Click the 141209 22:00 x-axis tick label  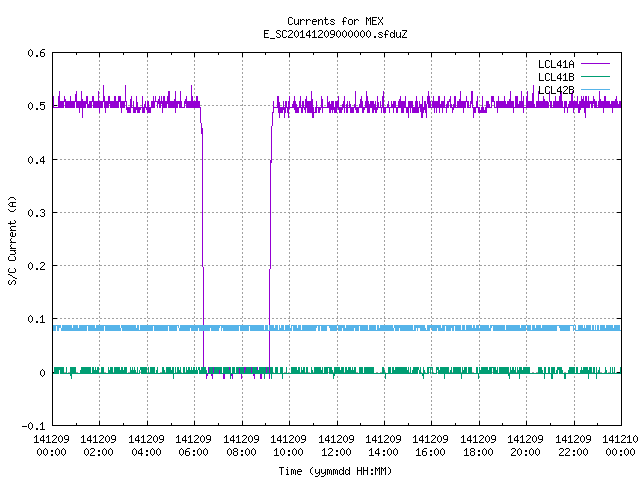[x=573, y=445]
